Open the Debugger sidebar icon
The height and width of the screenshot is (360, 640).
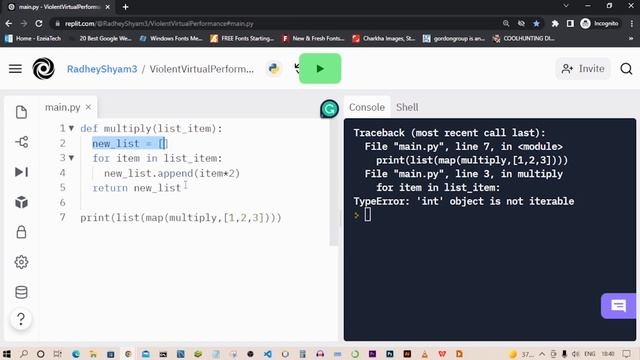click(x=21, y=172)
